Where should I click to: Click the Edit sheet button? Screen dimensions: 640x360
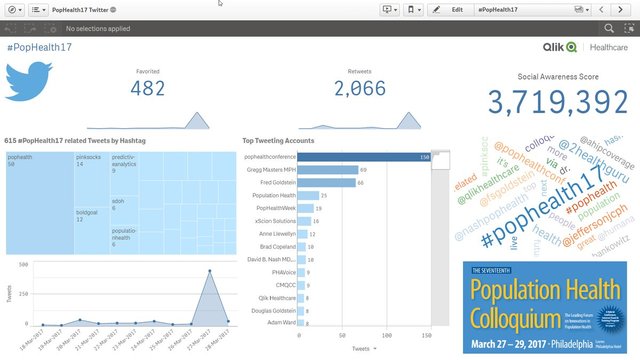tap(450, 9)
